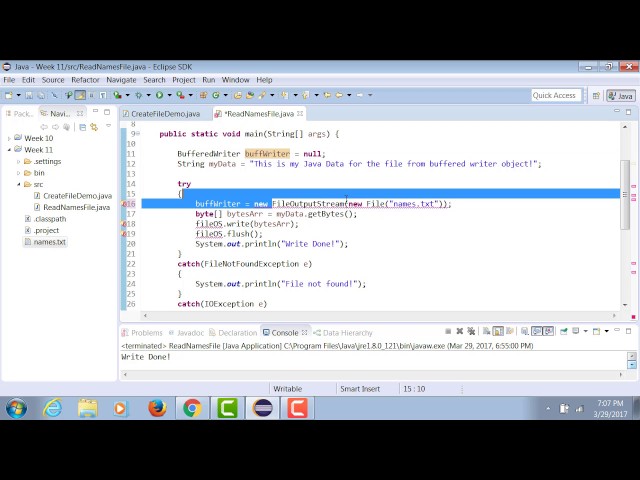Toggle Show Whitespace Characters button

pos(103,95)
